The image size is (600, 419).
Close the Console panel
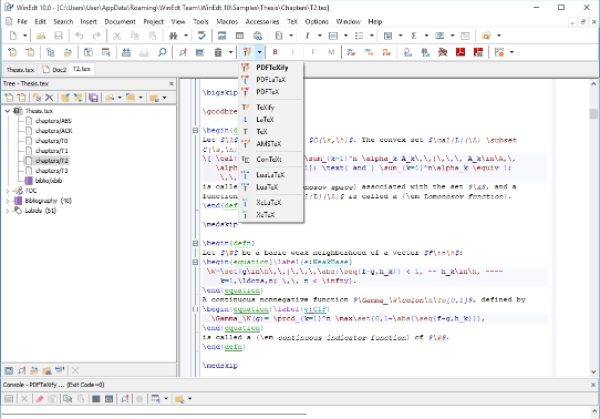(593, 385)
